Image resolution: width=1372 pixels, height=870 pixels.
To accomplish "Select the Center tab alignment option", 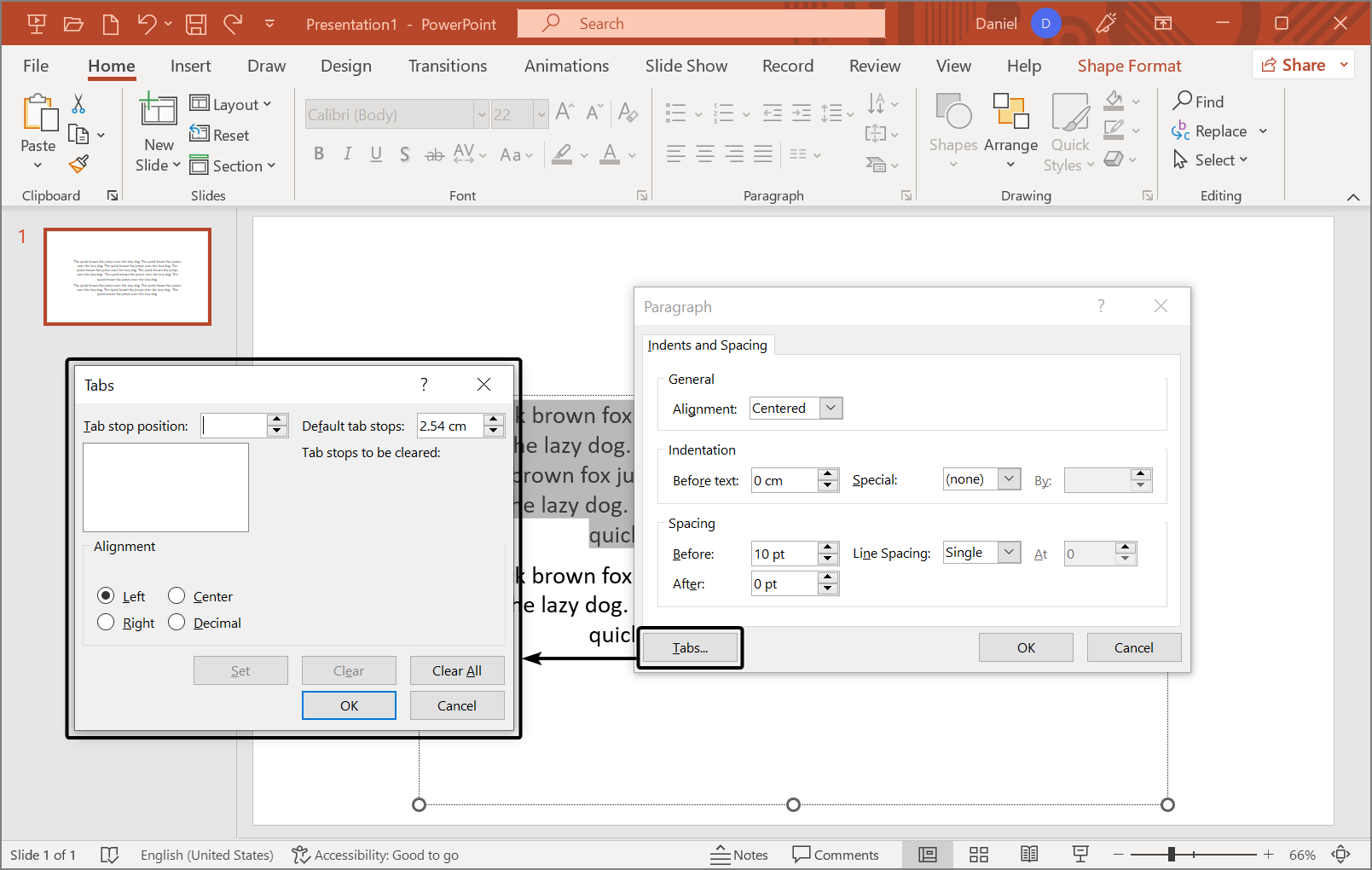I will 177,596.
